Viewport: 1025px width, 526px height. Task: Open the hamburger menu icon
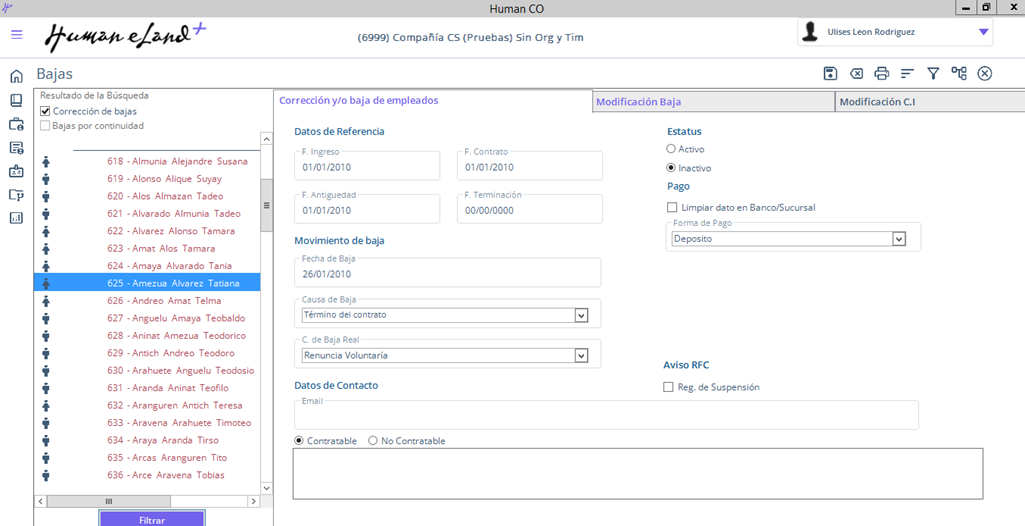[x=17, y=35]
